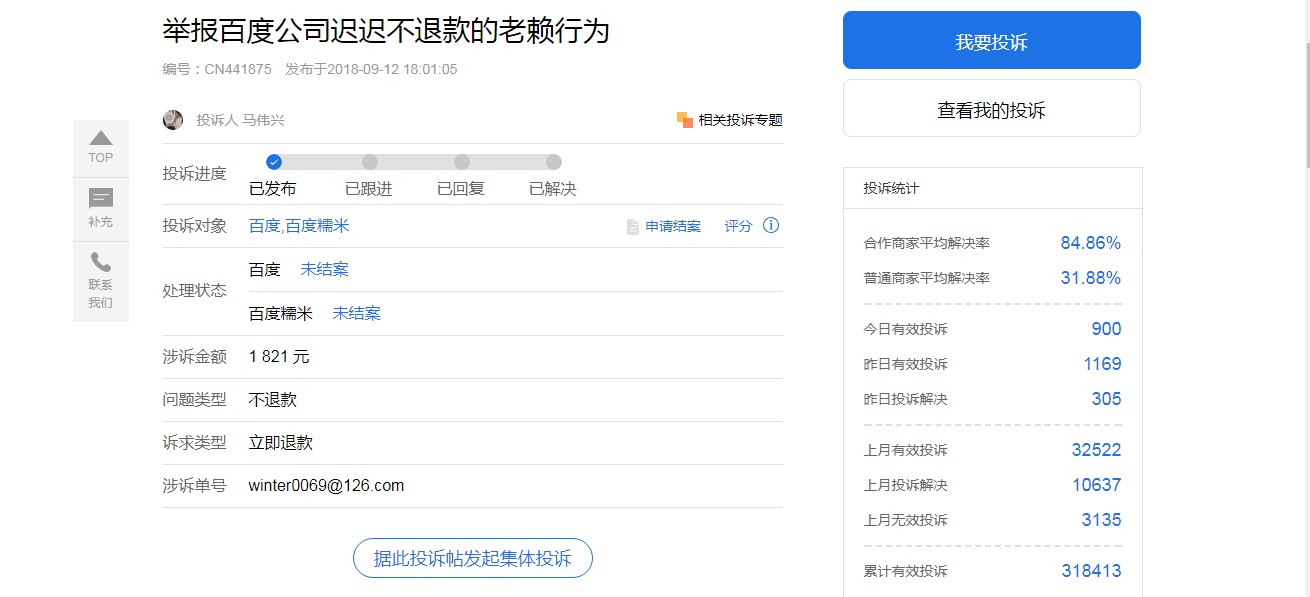
Task: Click last month's invalid complaints 3135
Action: point(1101,520)
